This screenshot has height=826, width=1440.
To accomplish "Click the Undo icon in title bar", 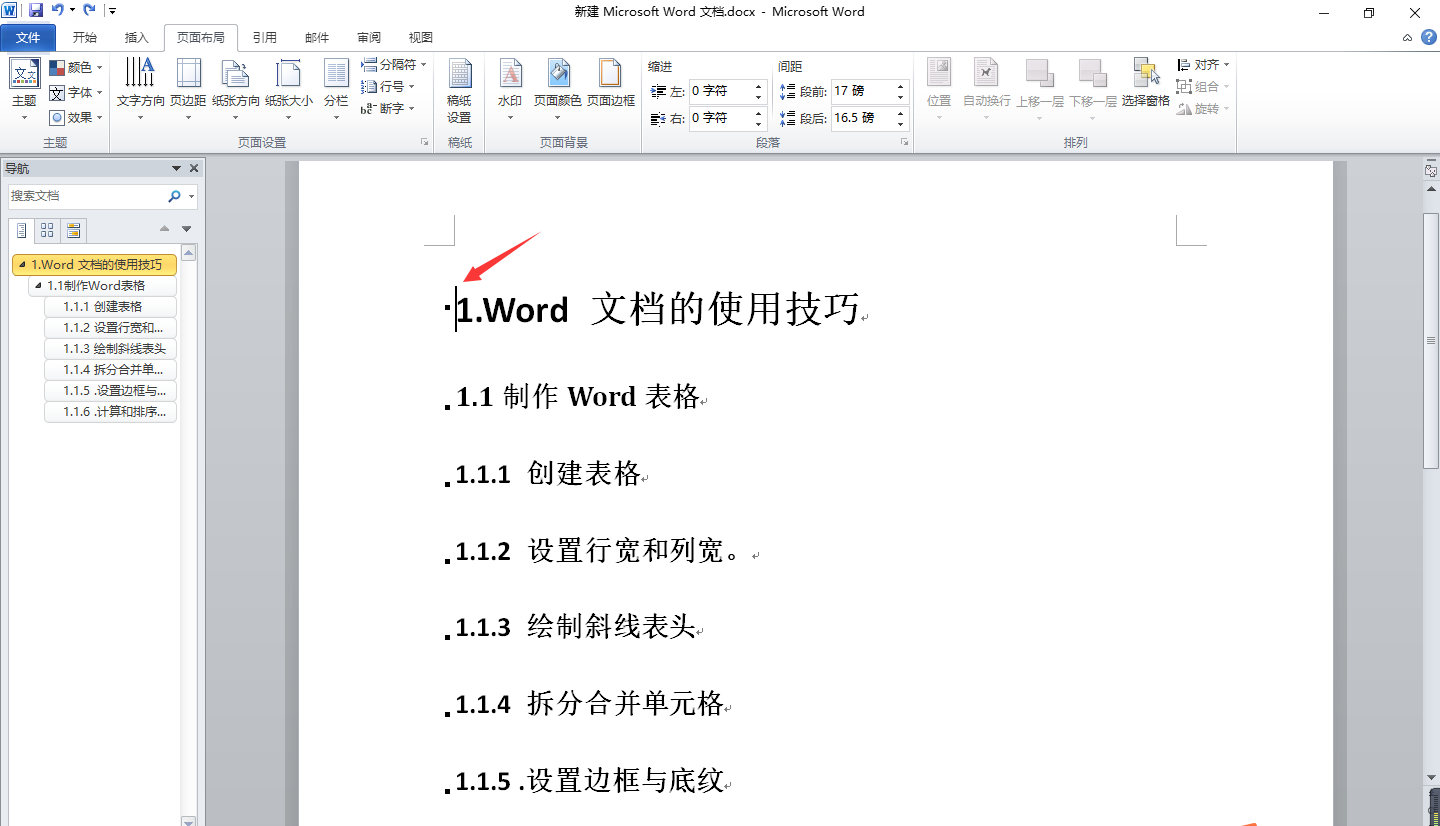I will point(58,11).
